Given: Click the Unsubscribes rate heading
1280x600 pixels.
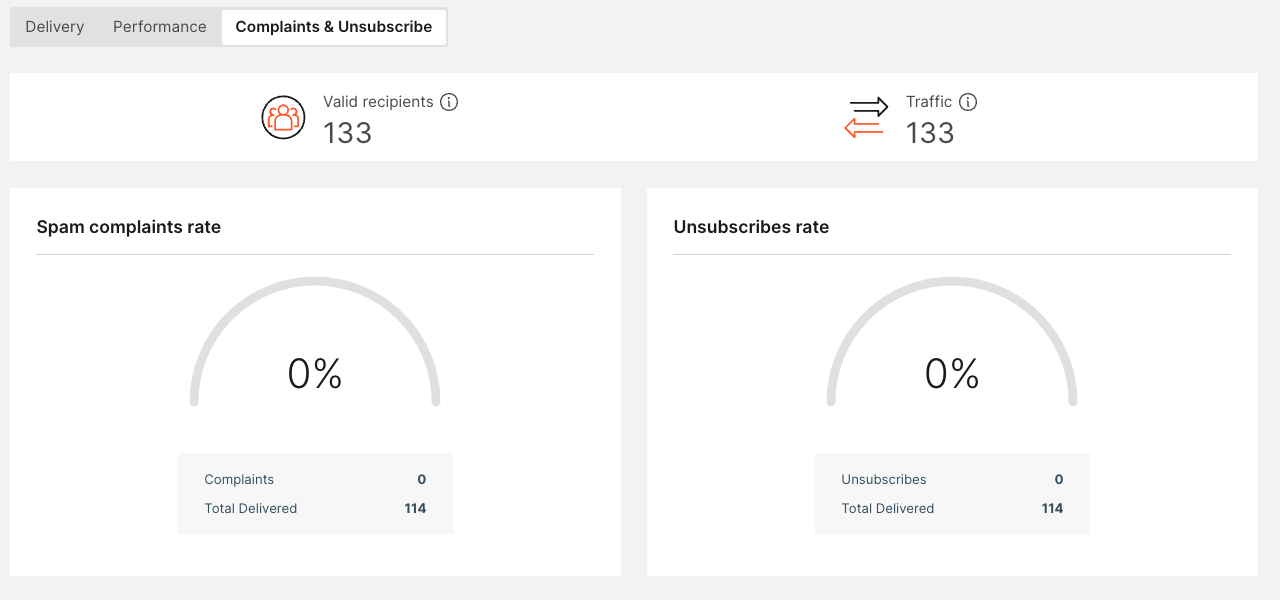Looking at the screenshot, I should tap(751, 227).
